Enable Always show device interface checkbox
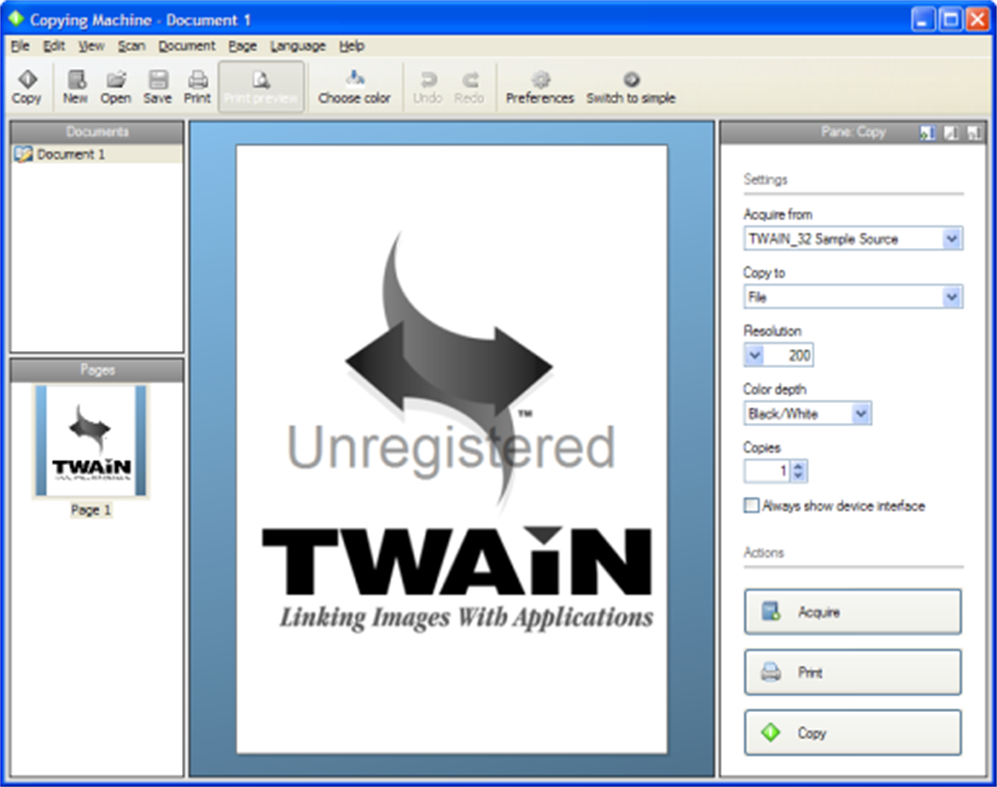Screen dimensions: 997x787 [x=752, y=505]
